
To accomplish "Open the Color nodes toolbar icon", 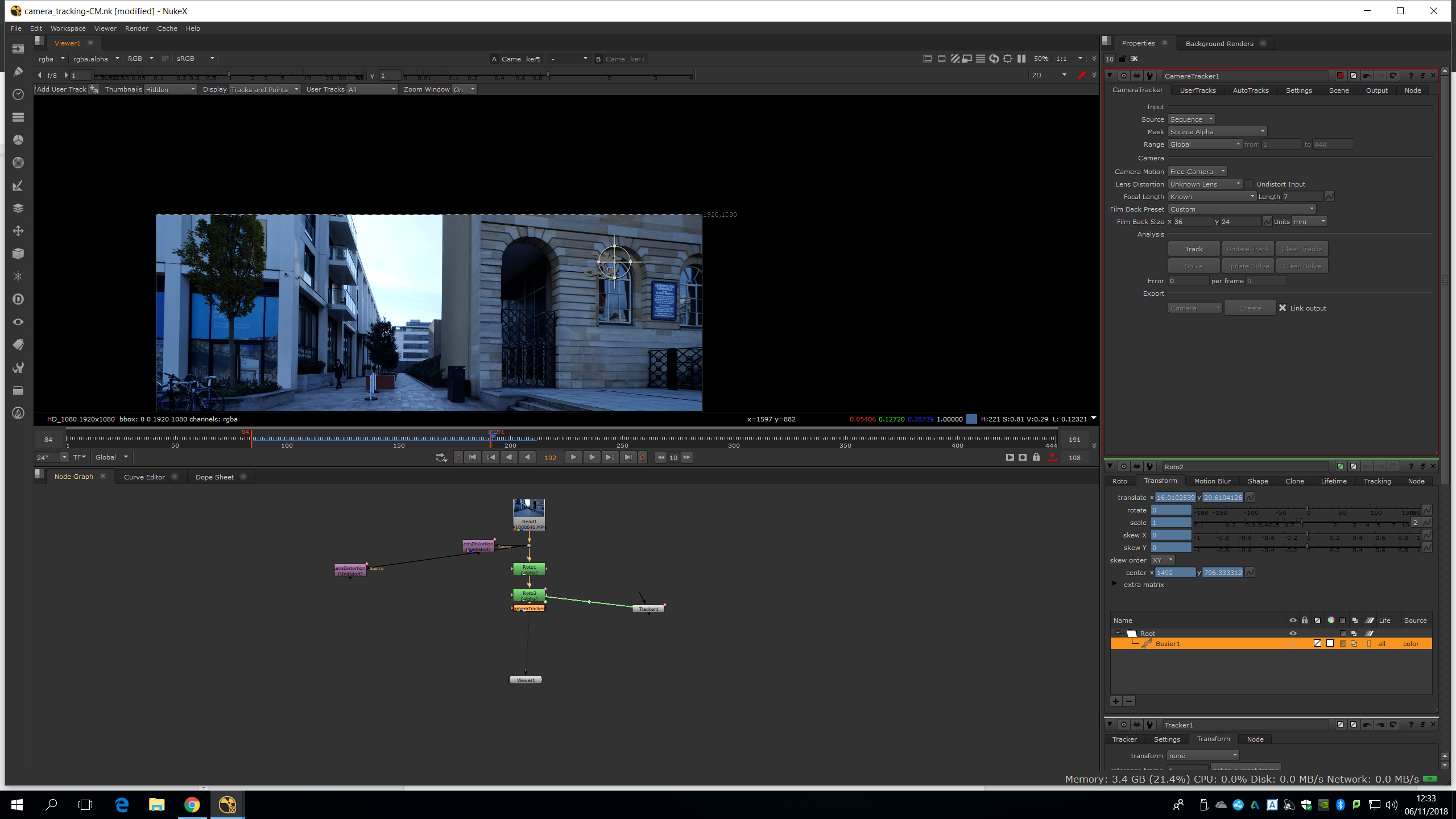I will point(18,140).
